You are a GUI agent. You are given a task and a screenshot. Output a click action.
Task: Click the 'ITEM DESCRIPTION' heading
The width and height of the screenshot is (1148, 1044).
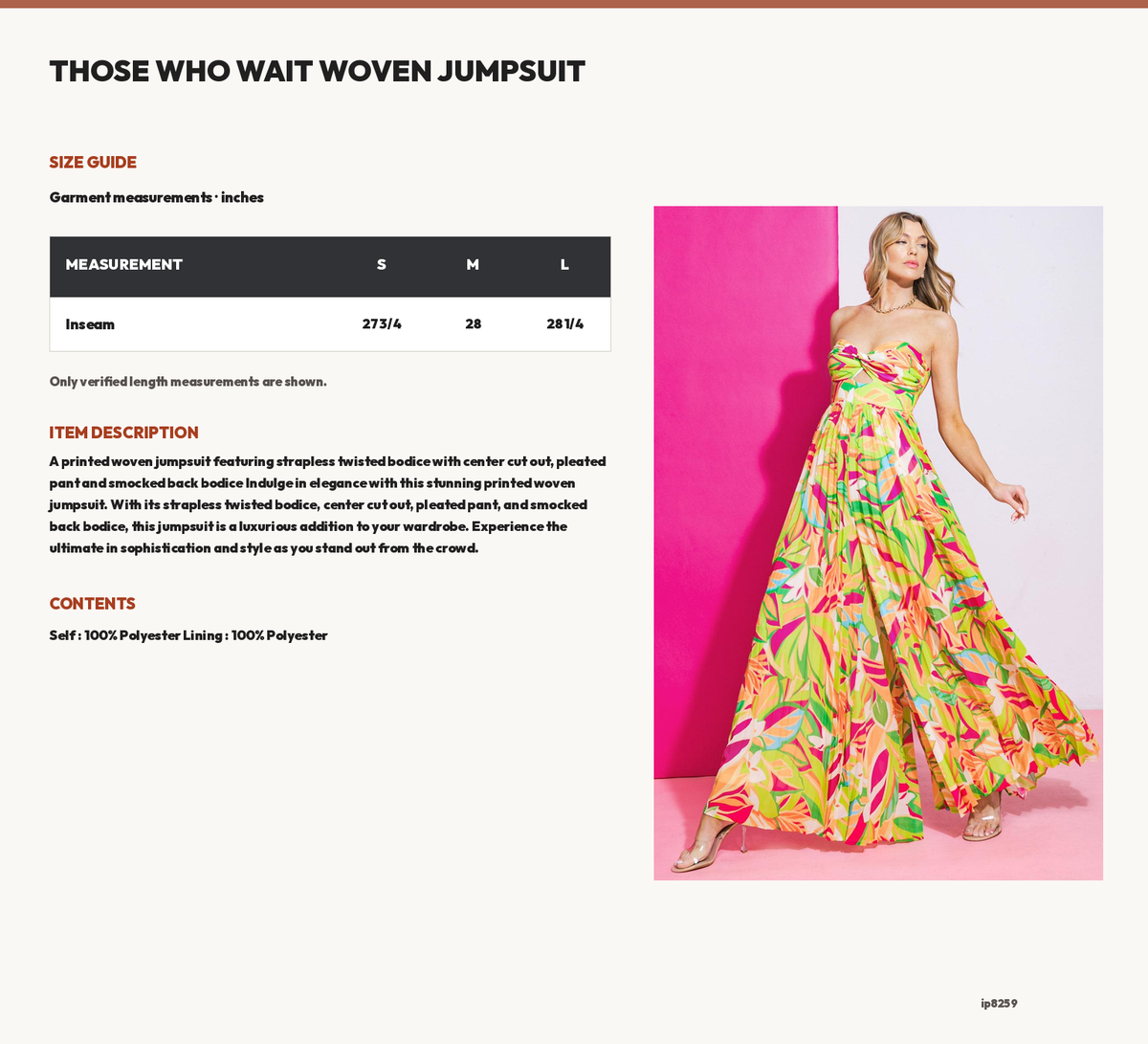point(124,433)
